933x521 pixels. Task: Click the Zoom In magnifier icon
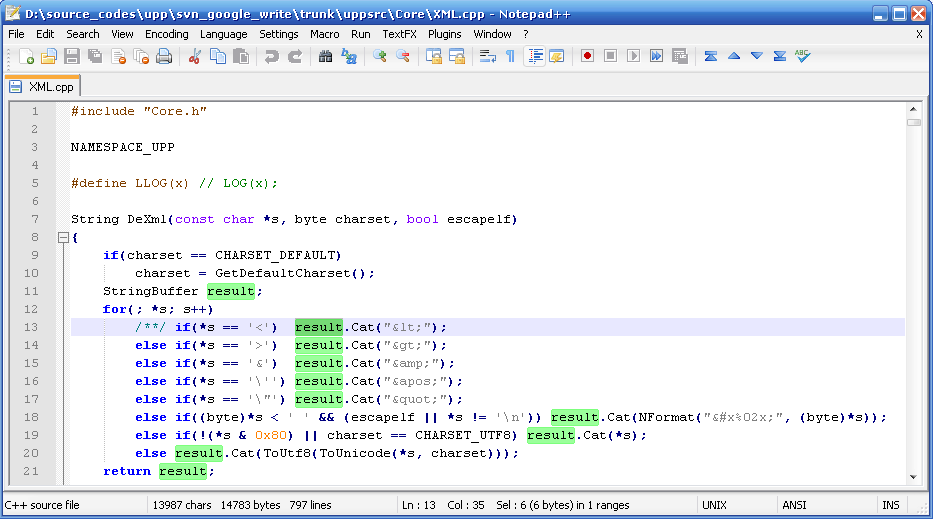coord(380,57)
